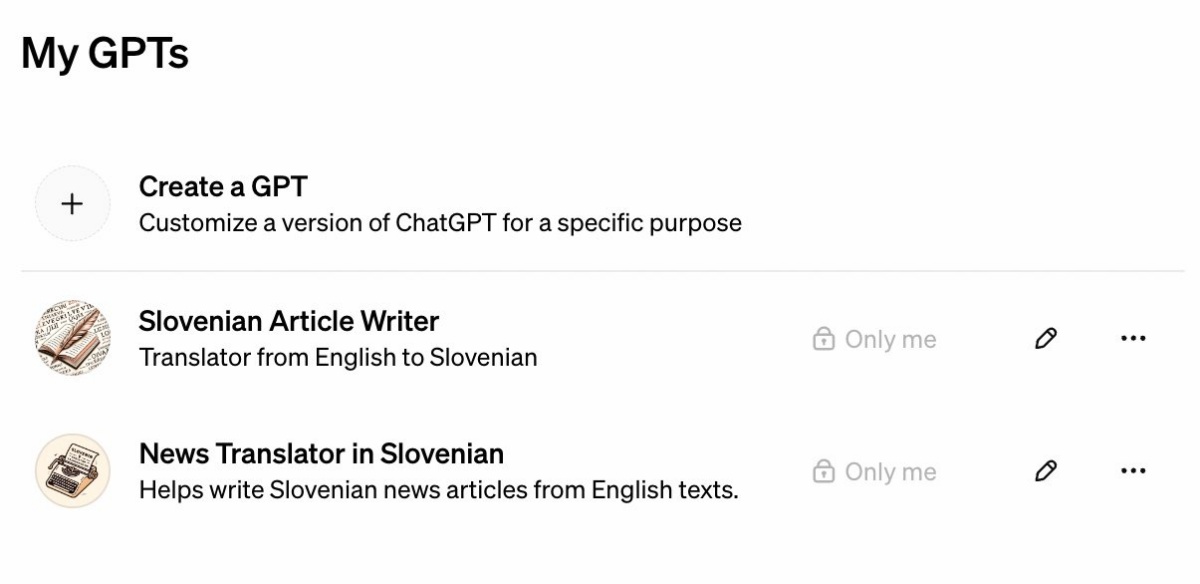Open the News Translator in Slovenian GPT
The height and width of the screenshot is (584, 1200).
click(x=321, y=454)
